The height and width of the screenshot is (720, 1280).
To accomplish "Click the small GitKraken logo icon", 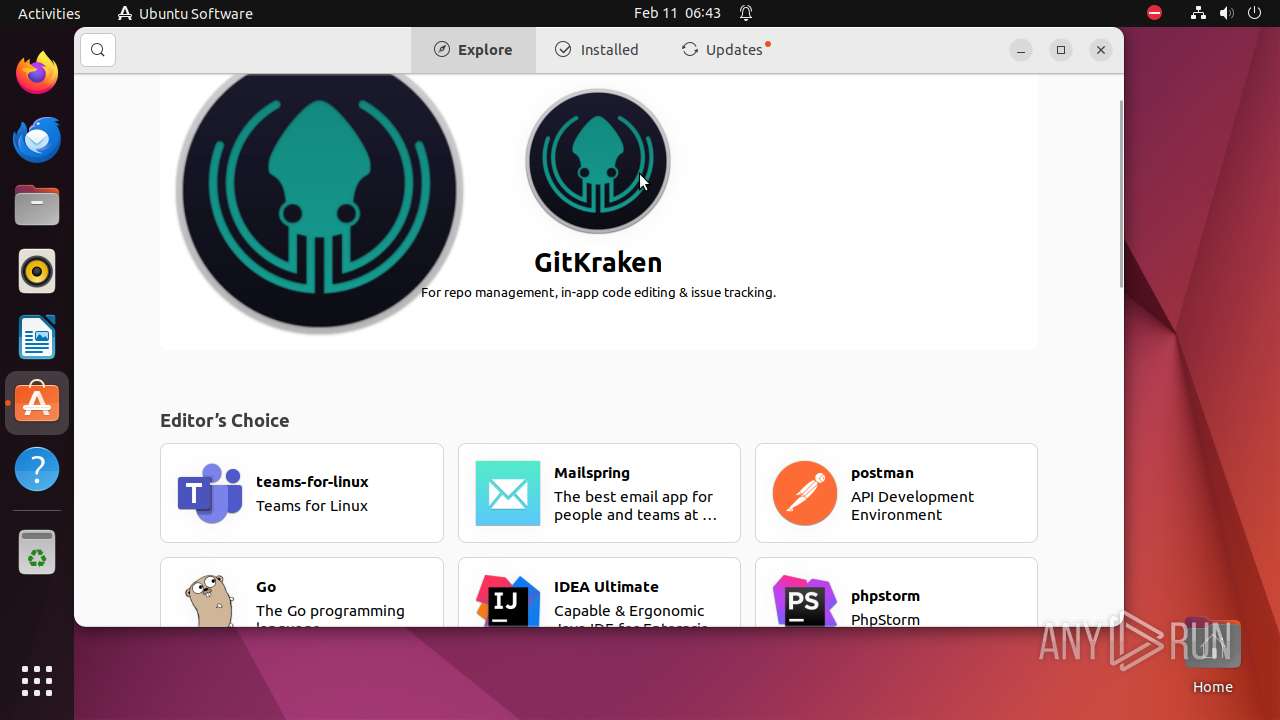I will click(598, 161).
